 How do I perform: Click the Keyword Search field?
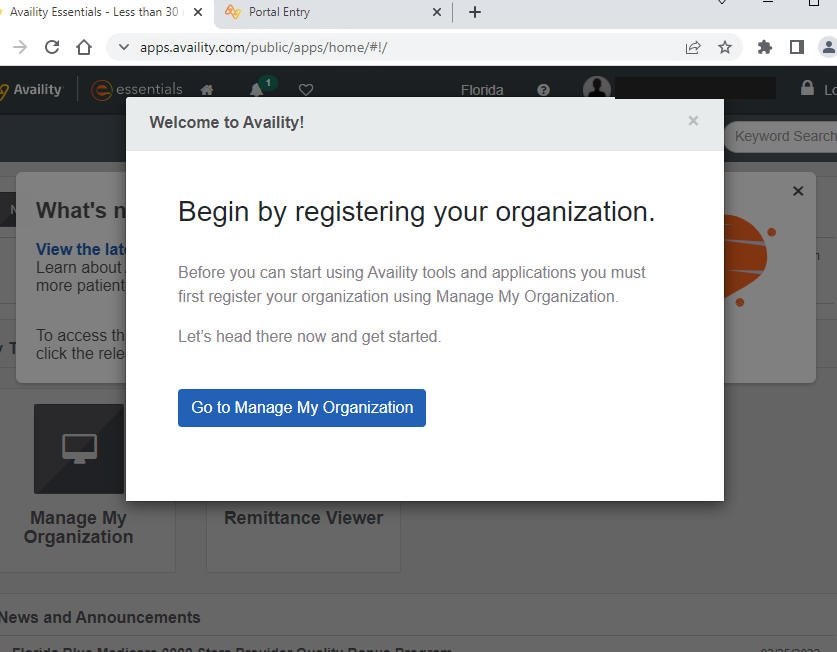coord(782,137)
